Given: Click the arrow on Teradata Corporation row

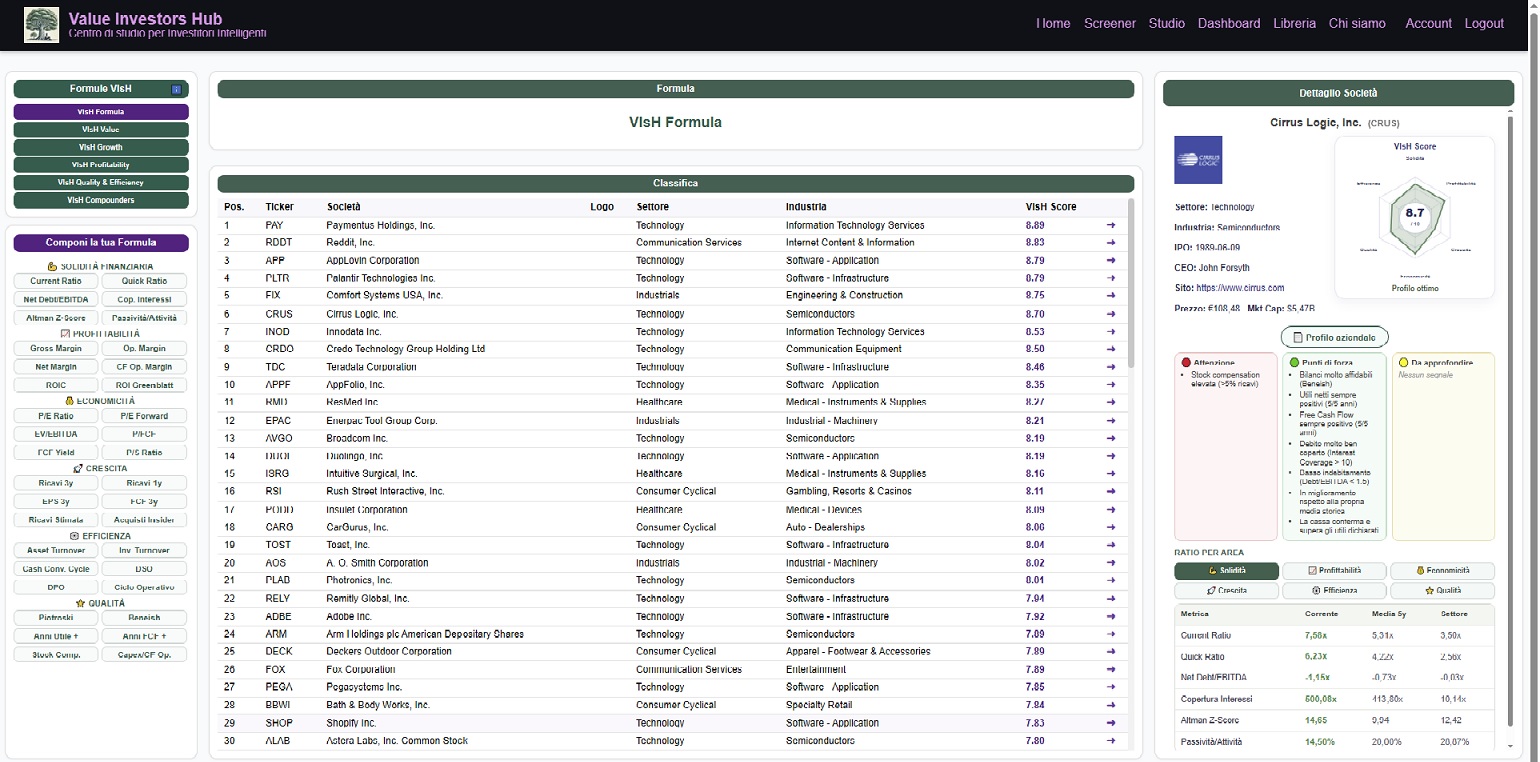Looking at the screenshot, I should click(x=1111, y=367).
